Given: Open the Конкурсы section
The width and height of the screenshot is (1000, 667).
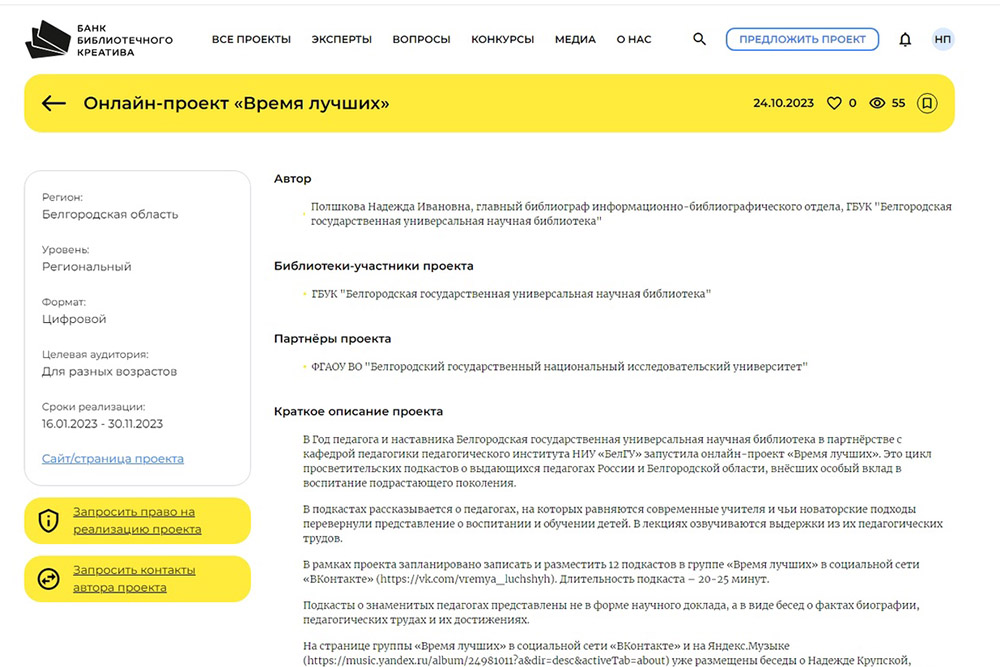Looking at the screenshot, I should [x=502, y=40].
